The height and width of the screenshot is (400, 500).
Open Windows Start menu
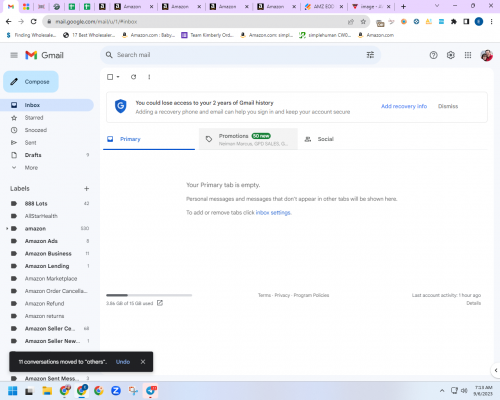[13, 391]
